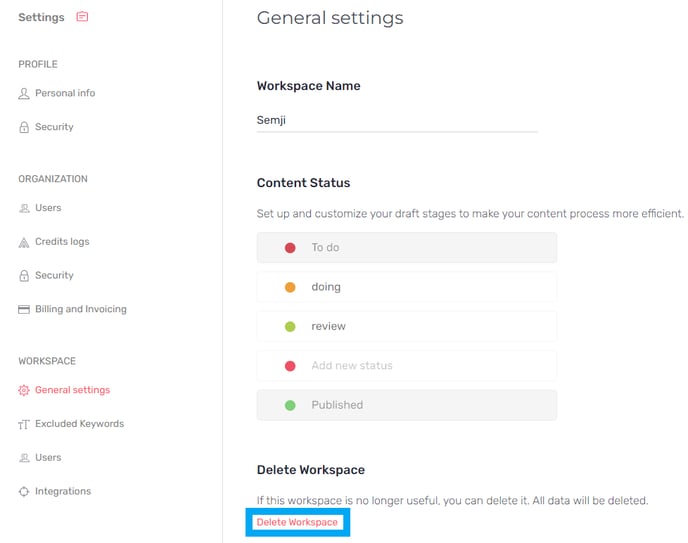Viewport: 688px width, 543px height.
Task: Pick the green dot of review status
Action: [290, 327]
